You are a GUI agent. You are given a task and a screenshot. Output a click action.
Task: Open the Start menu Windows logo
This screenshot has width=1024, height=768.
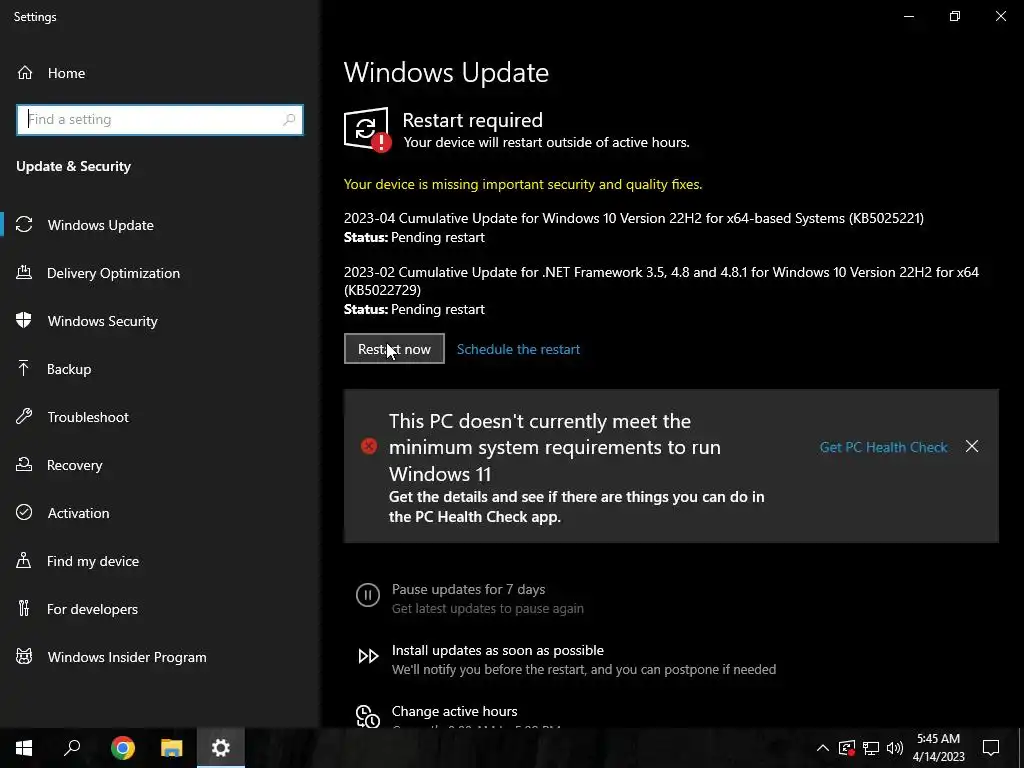(x=24, y=748)
